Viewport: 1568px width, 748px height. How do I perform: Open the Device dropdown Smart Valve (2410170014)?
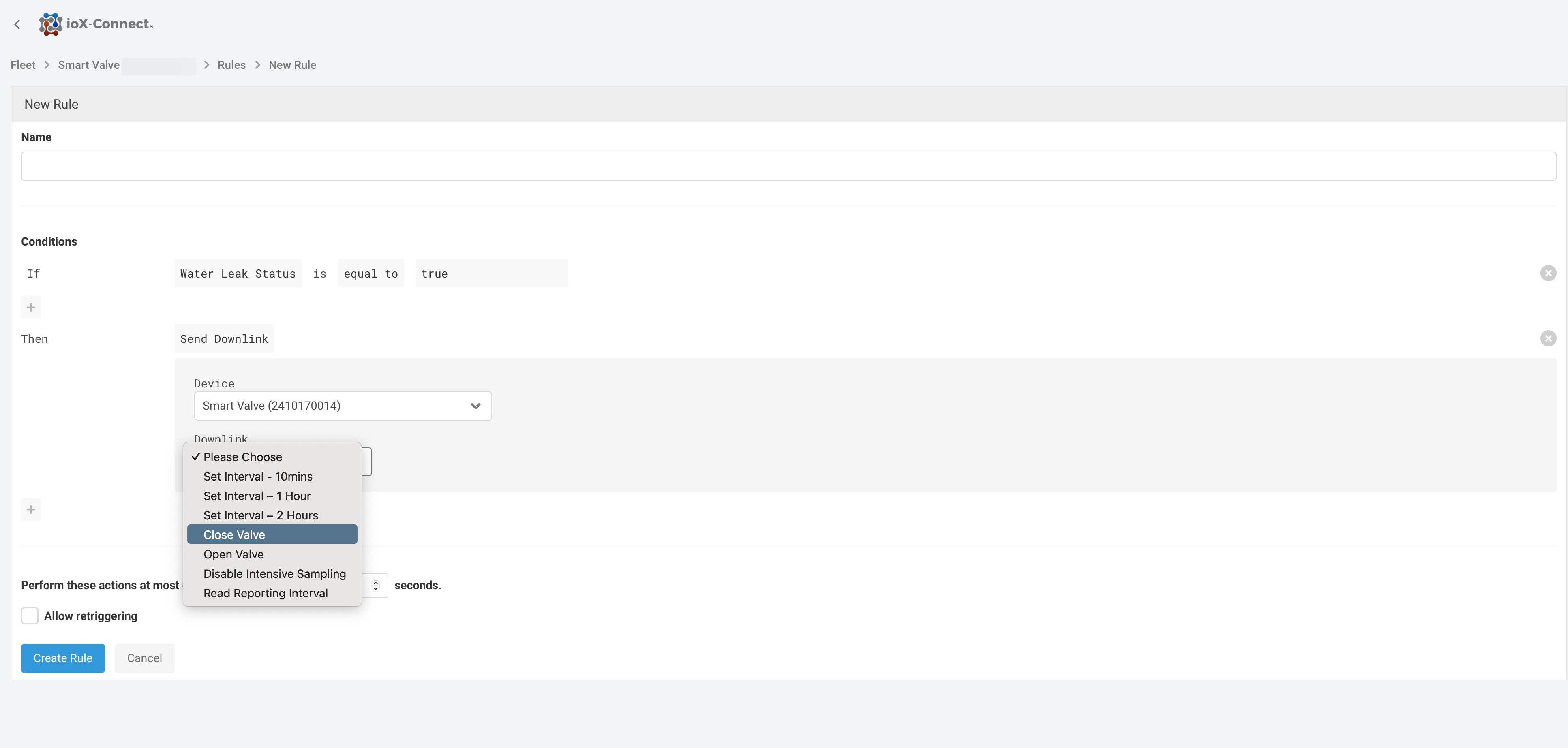(343, 406)
